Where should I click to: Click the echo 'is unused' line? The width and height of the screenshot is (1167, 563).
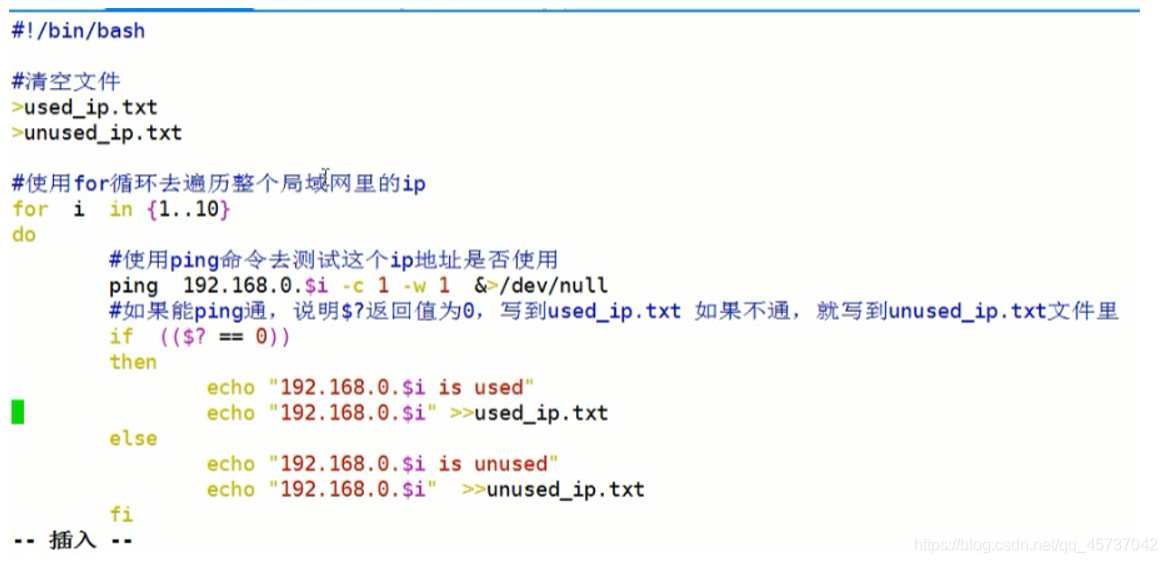383,464
